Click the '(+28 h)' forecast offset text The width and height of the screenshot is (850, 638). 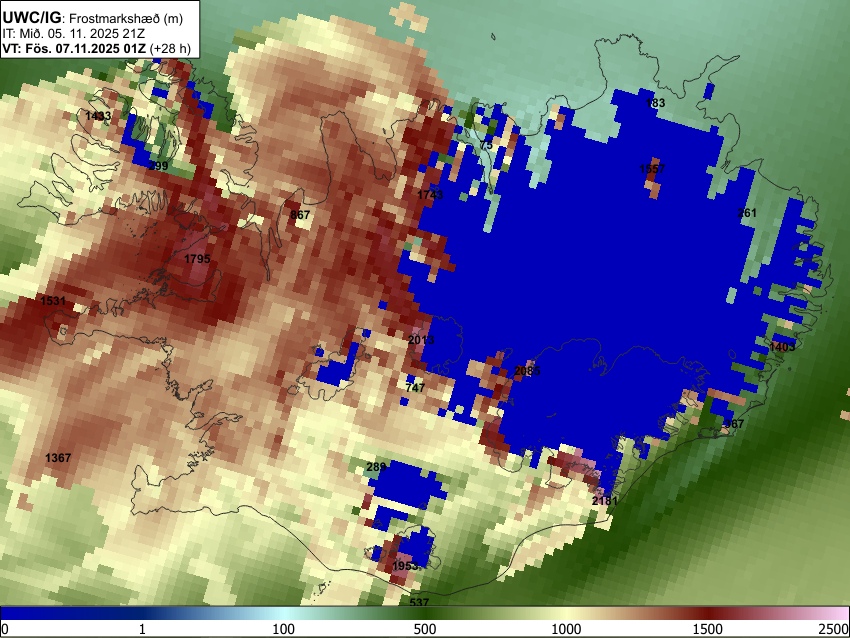pos(170,48)
